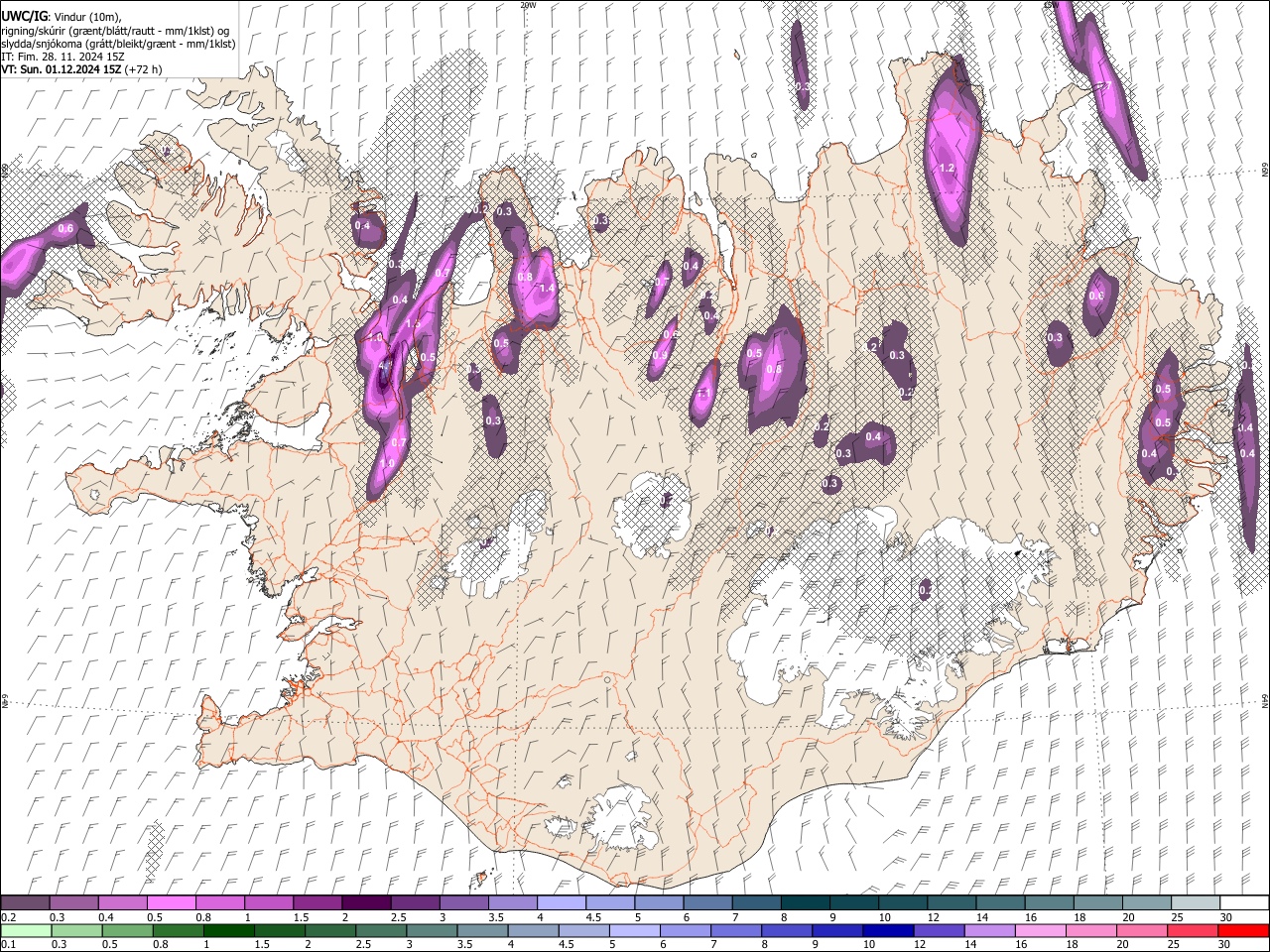Click the dark purple swatch between 2 and 2.5 in the upper legend row
Image resolution: width=1270 pixels, height=952 pixels.
pyautogui.click(x=366, y=903)
